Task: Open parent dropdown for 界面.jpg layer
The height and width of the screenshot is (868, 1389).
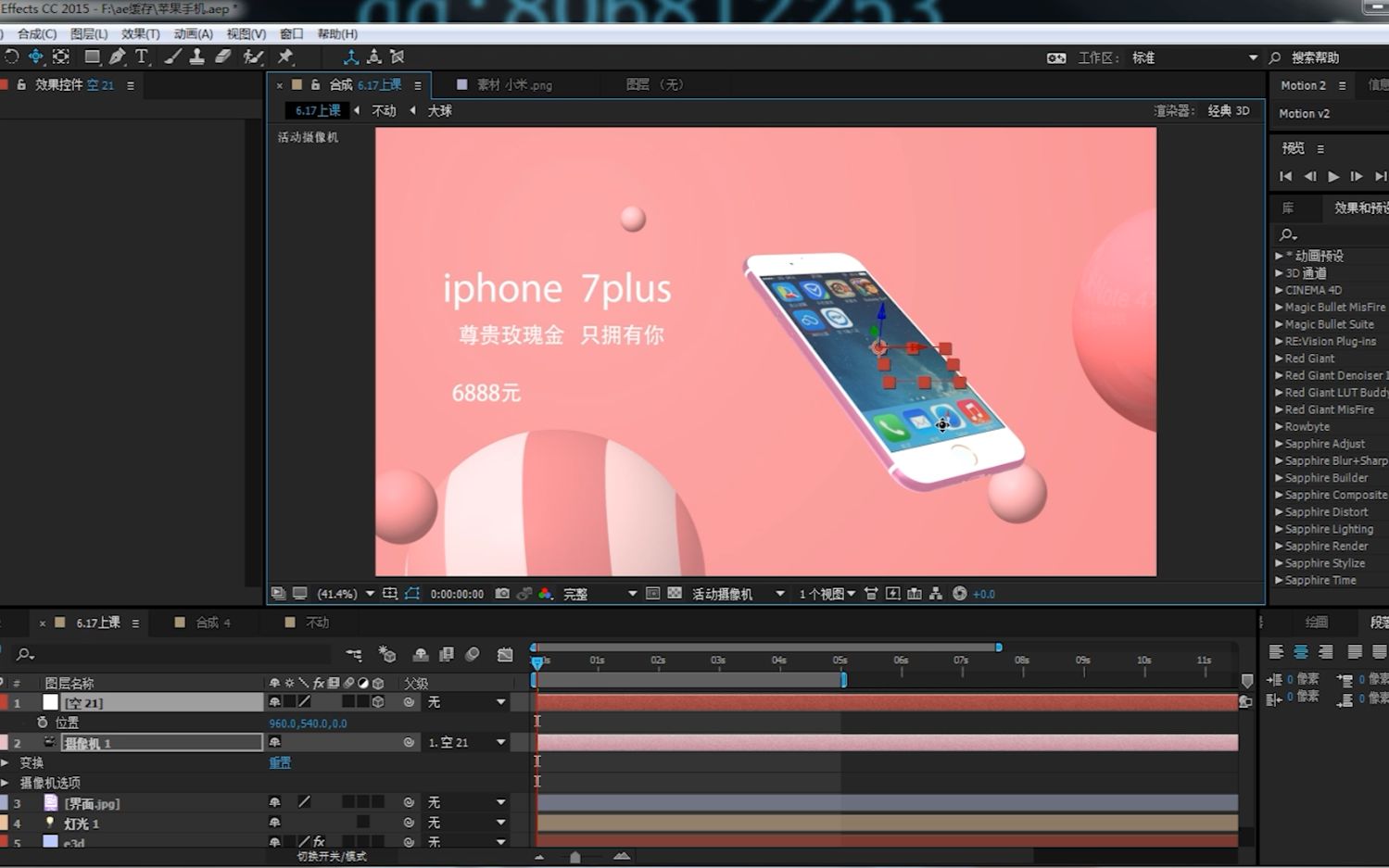Action: coord(467,802)
